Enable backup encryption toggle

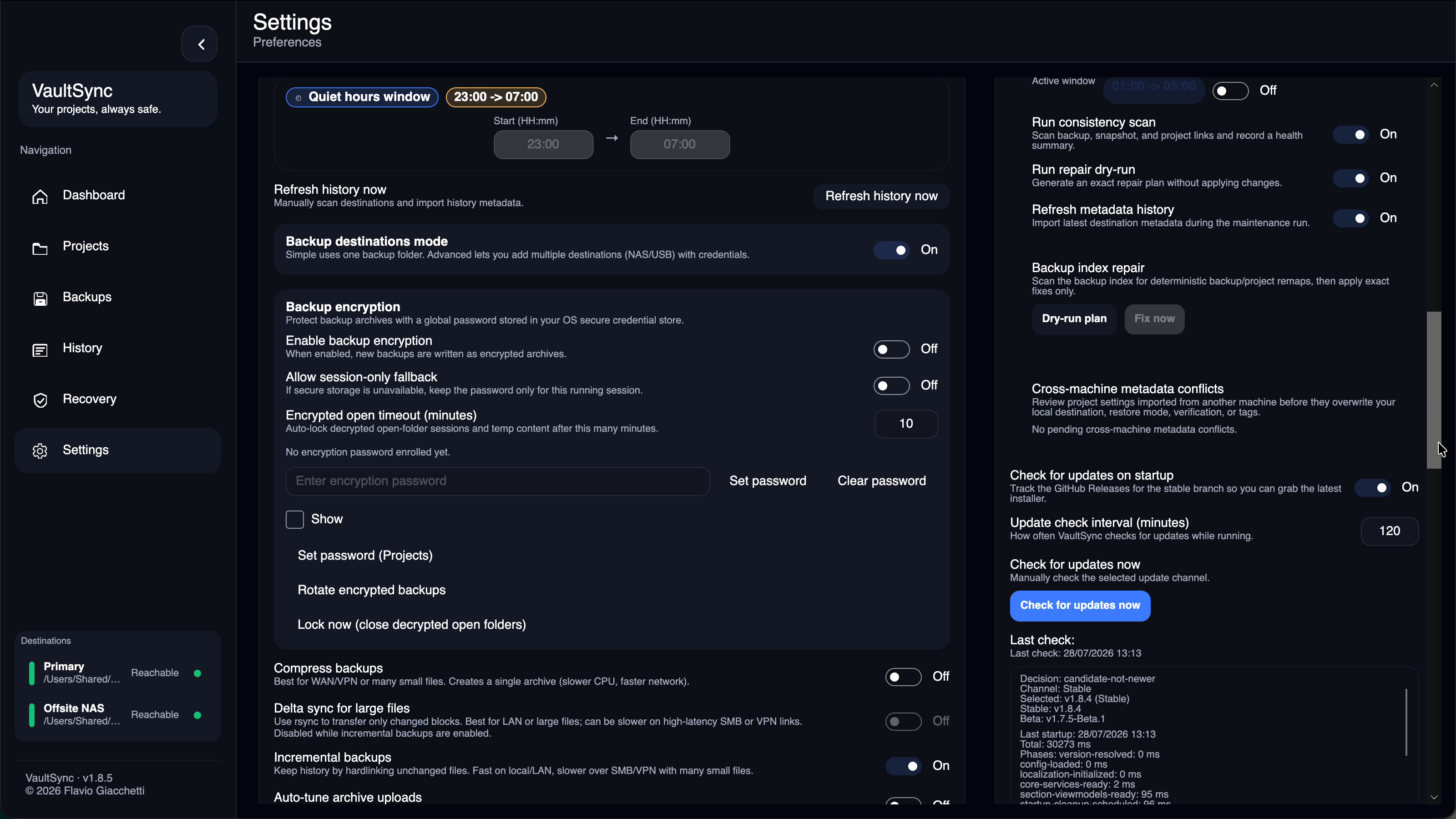point(891,349)
